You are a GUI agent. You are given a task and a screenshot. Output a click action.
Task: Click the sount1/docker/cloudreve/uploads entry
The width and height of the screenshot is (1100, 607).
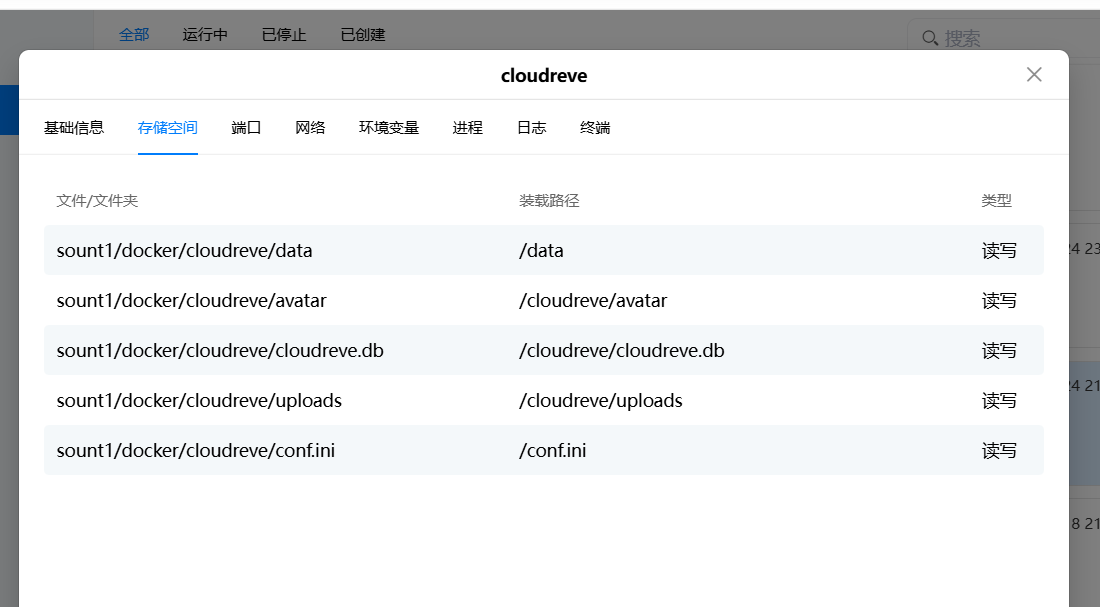[199, 401]
